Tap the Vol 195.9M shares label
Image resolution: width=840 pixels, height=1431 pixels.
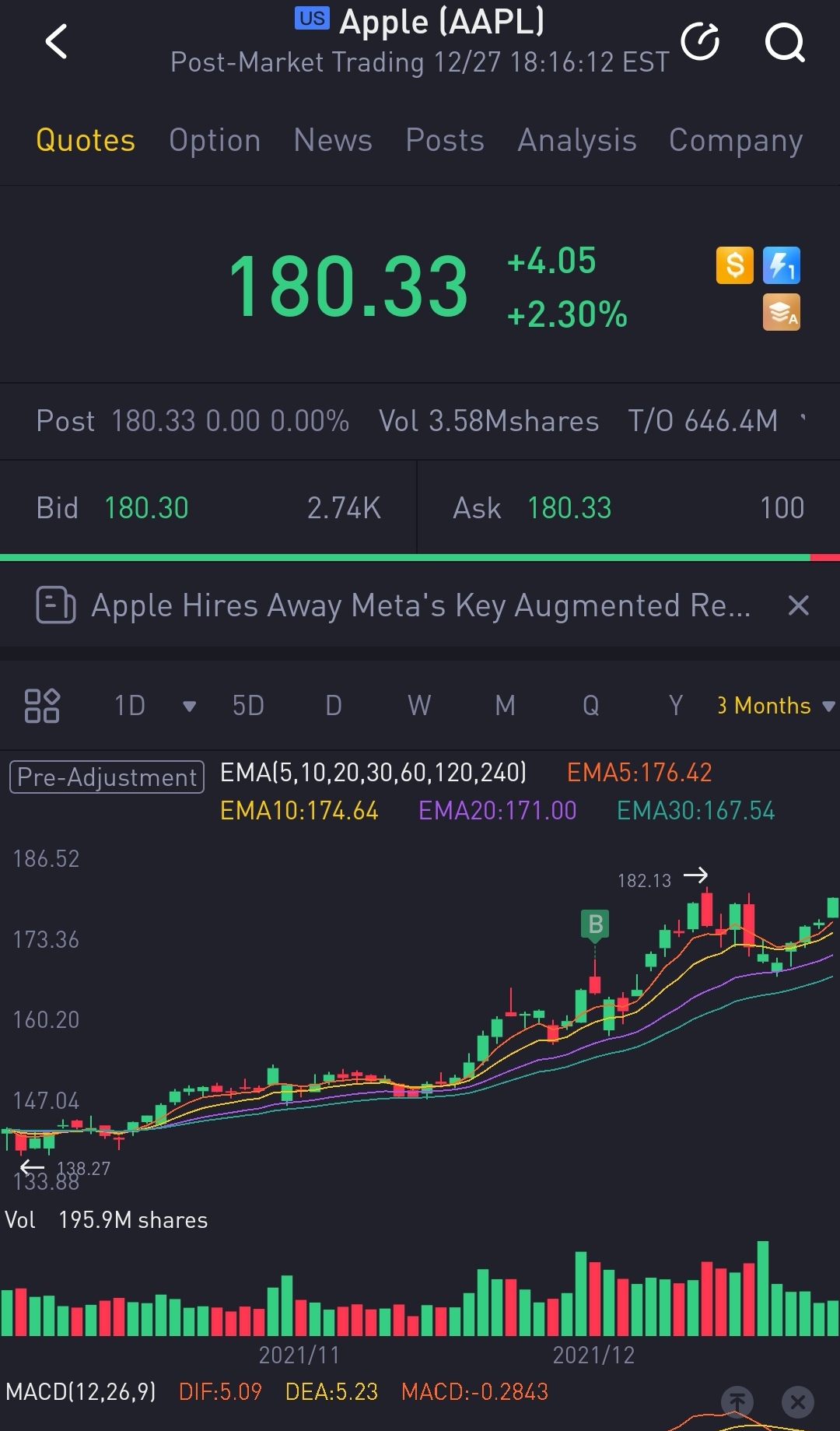pyautogui.click(x=107, y=1220)
